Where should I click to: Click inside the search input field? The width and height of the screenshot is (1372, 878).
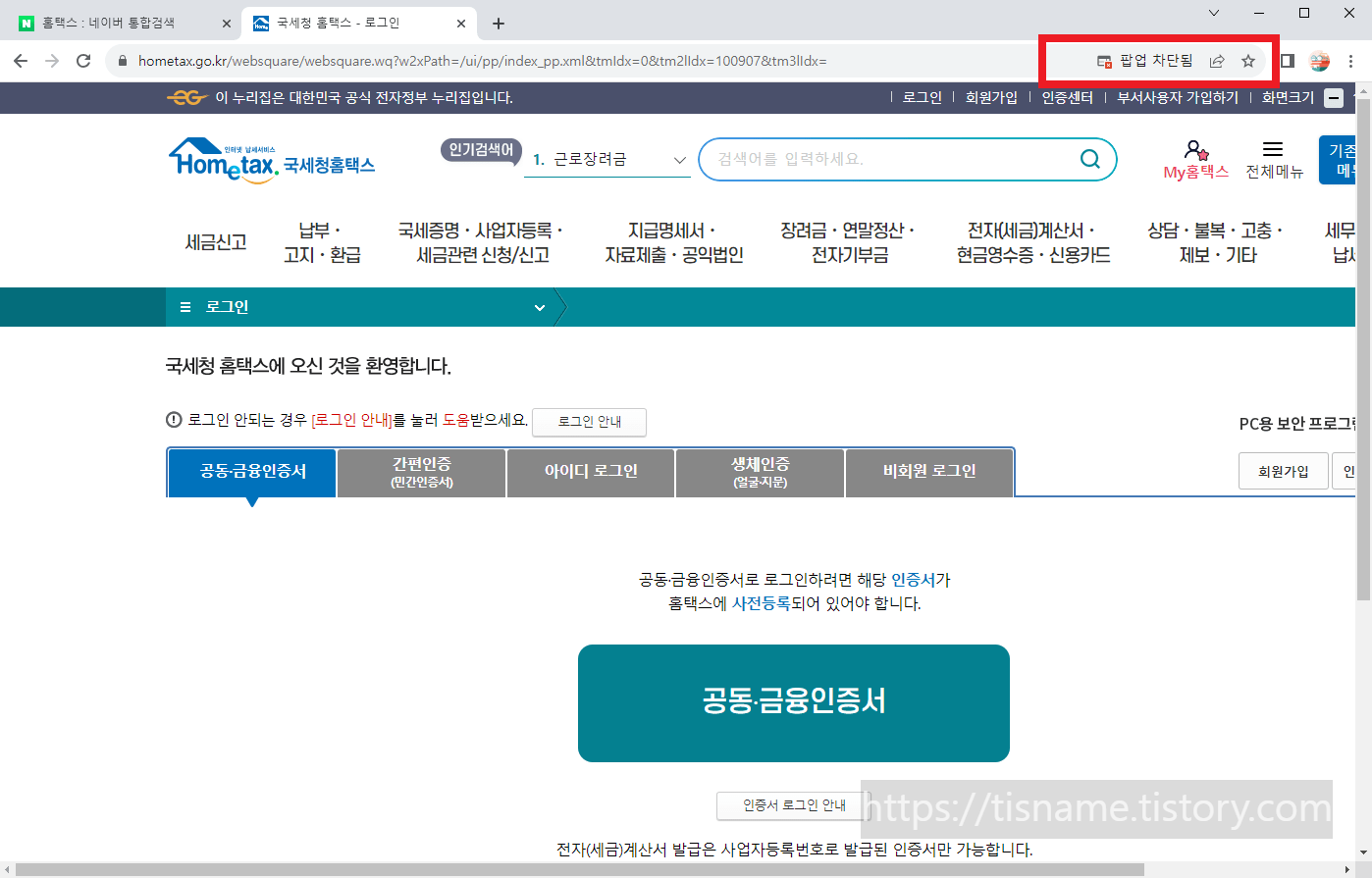coord(883,158)
